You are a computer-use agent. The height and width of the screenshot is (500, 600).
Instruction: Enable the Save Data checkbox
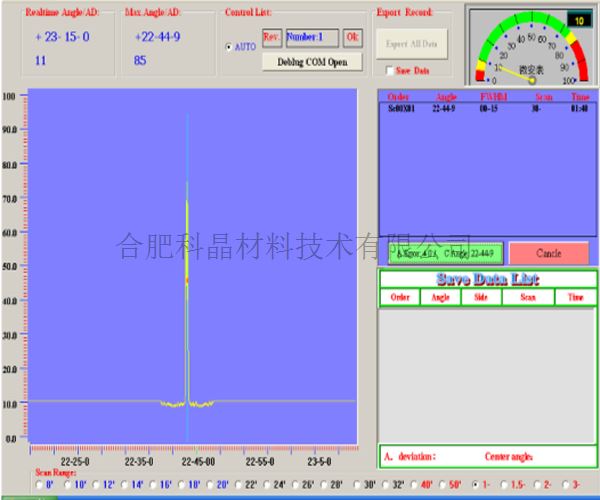pyautogui.click(x=389, y=71)
